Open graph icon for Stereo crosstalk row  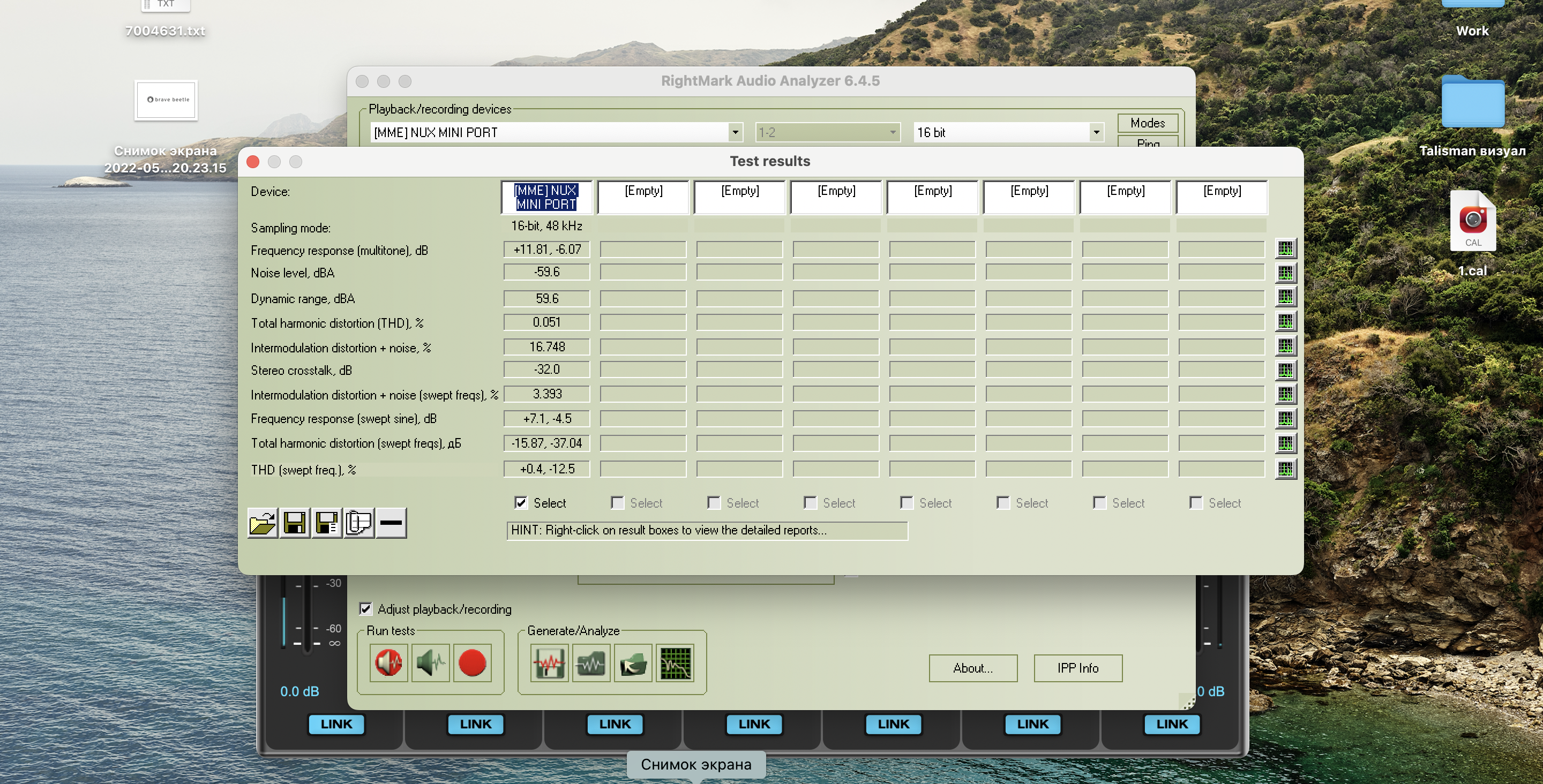click(x=1285, y=370)
